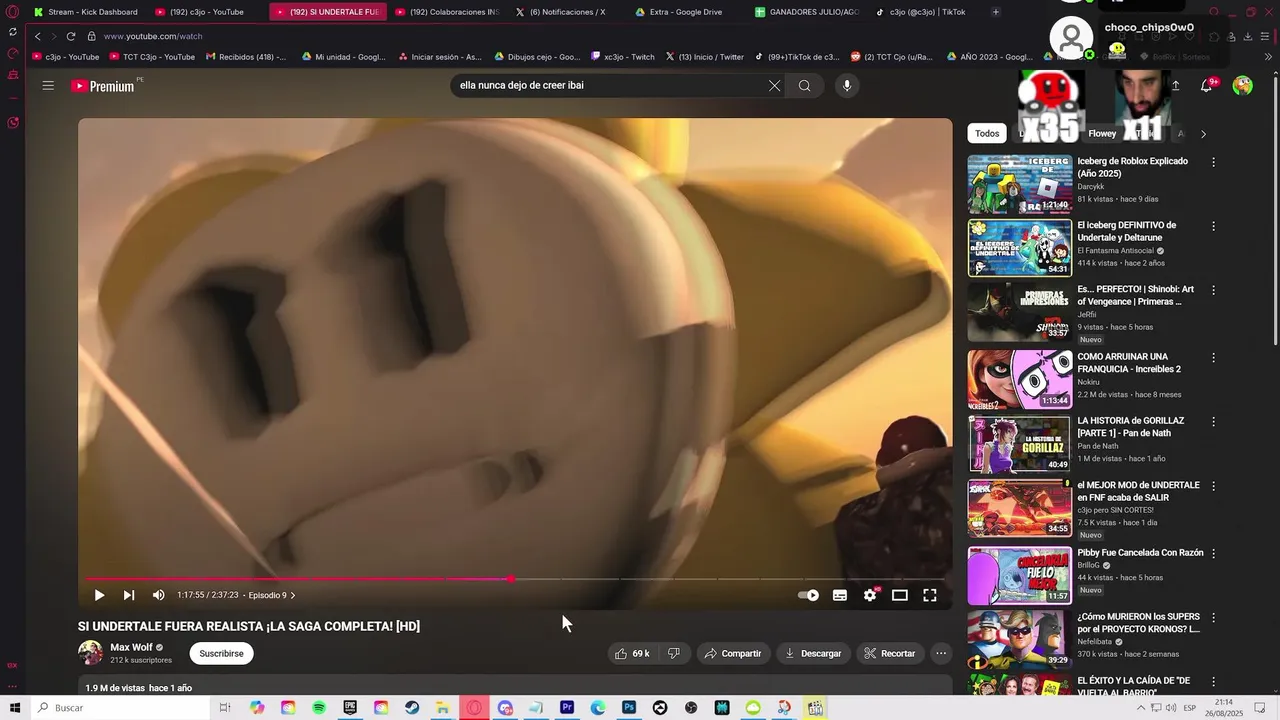Mute the video volume
Screen dimensions: 1280x720
[x=158, y=595]
